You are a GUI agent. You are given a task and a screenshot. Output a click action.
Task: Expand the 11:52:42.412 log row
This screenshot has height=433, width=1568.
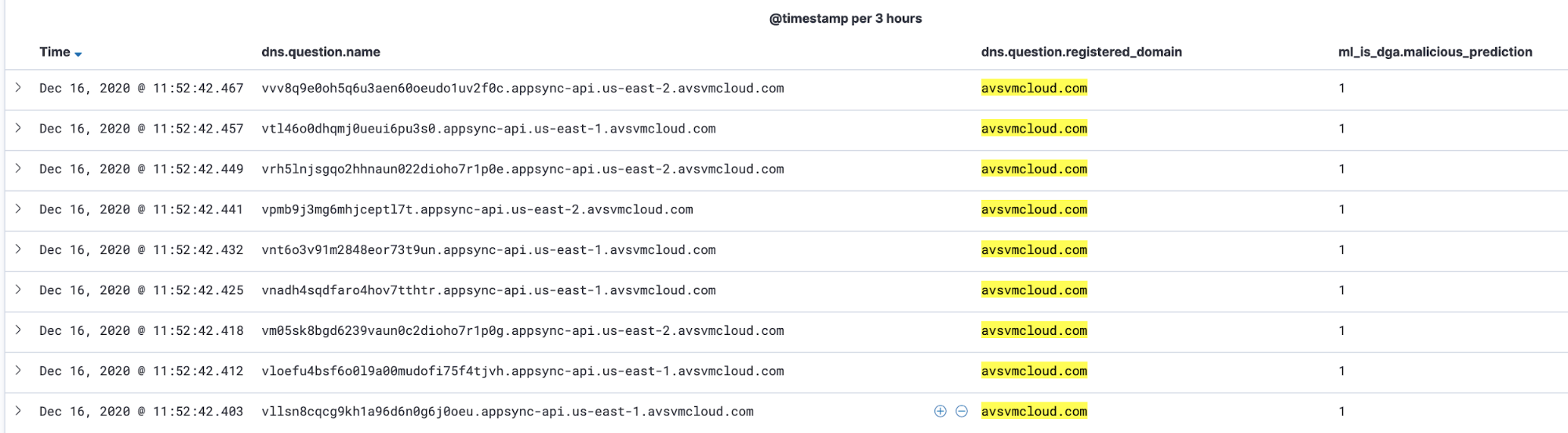(18, 370)
